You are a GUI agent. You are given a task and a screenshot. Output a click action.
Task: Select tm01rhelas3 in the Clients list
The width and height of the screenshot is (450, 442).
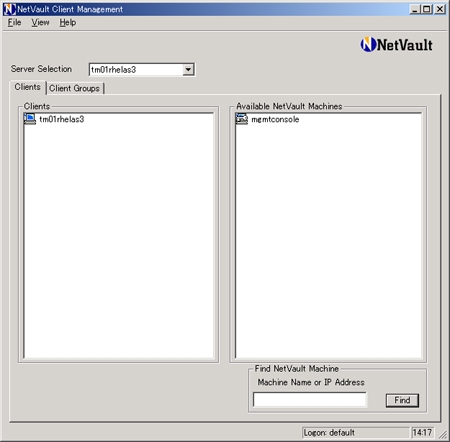[x=62, y=119]
